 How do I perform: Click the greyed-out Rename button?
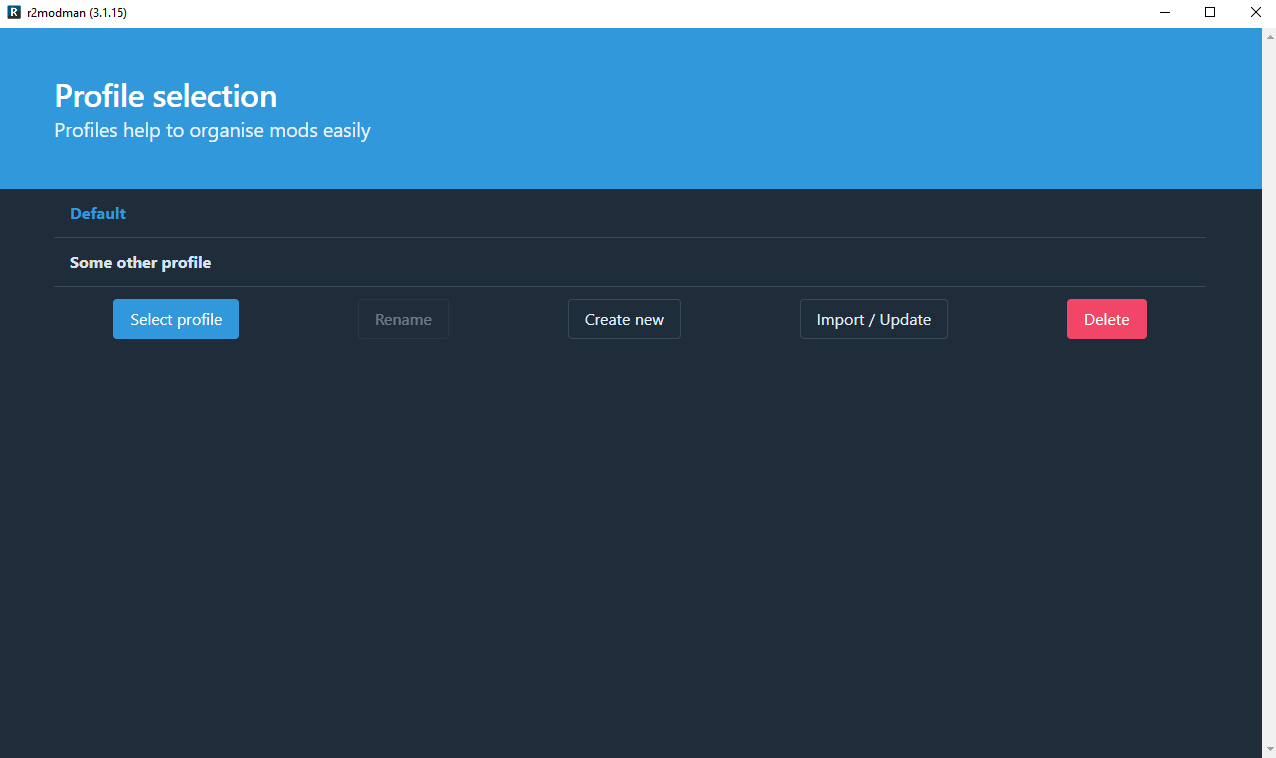(x=403, y=319)
